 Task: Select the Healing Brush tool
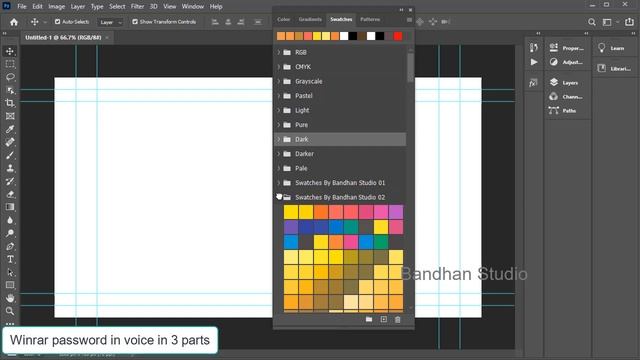pos(10,142)
